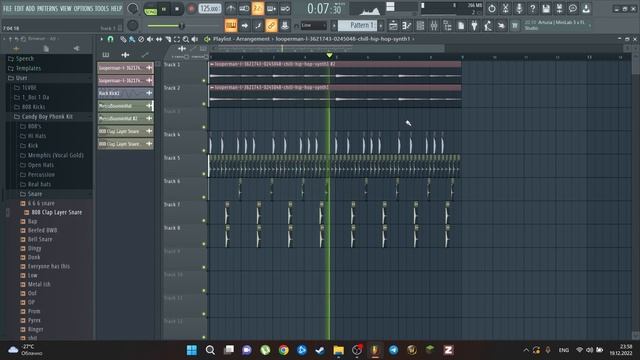This screenshot has height=360, width=640.
Task: Open the ADD menu
Action: pyautogui.click(x=30, y=8)
